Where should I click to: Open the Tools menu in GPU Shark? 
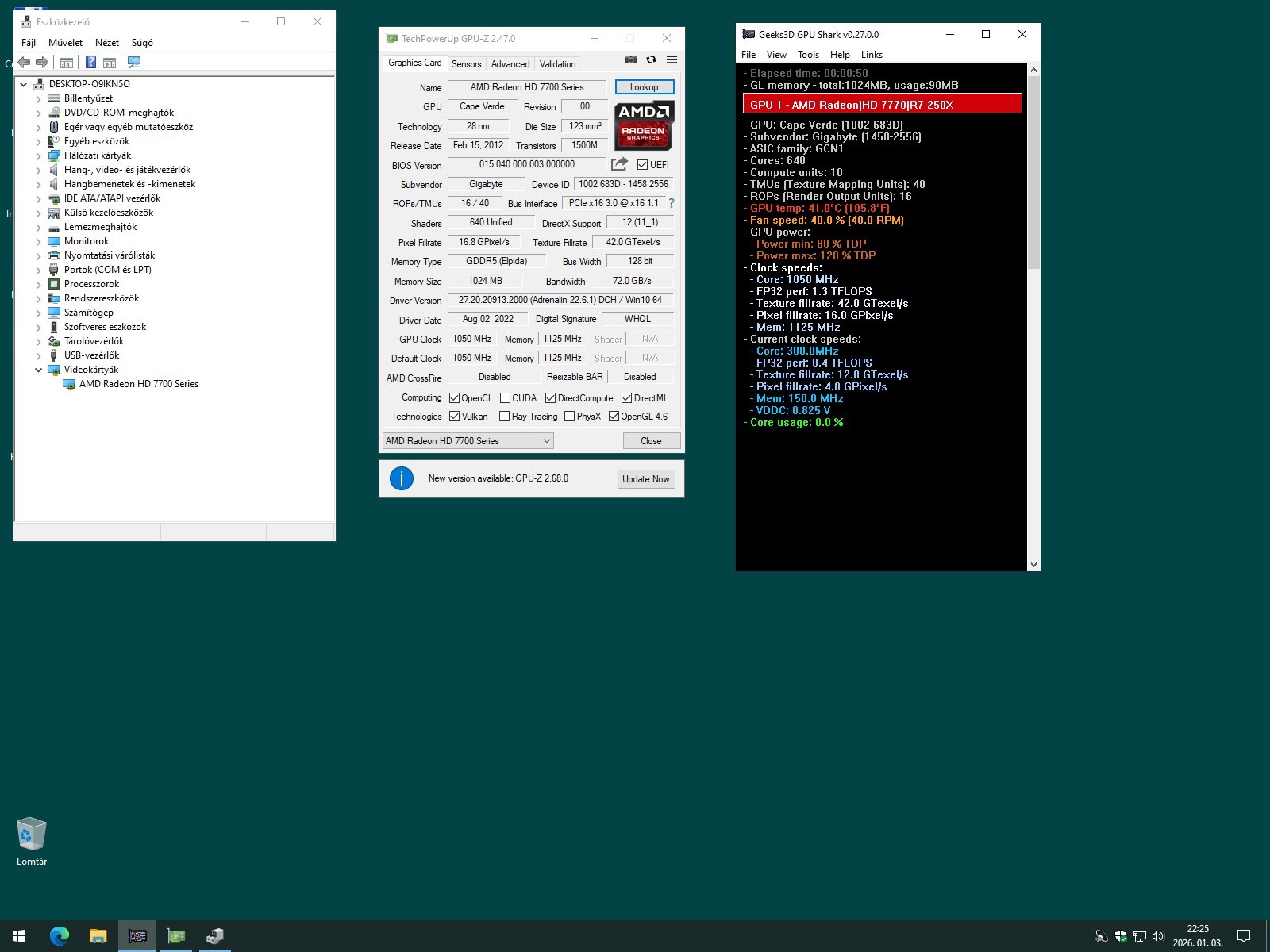click(808, 55)
